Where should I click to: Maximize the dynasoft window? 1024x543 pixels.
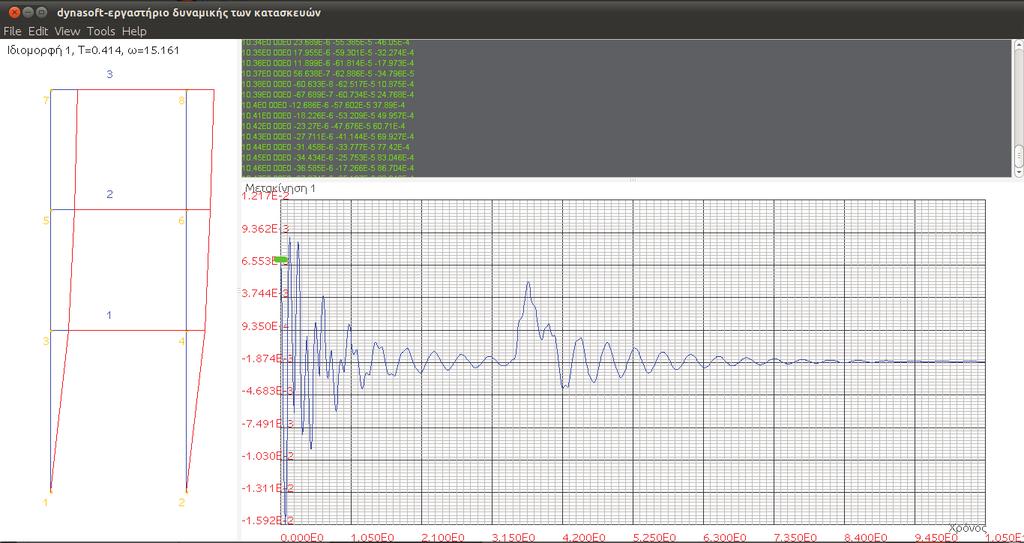point(41,12)
